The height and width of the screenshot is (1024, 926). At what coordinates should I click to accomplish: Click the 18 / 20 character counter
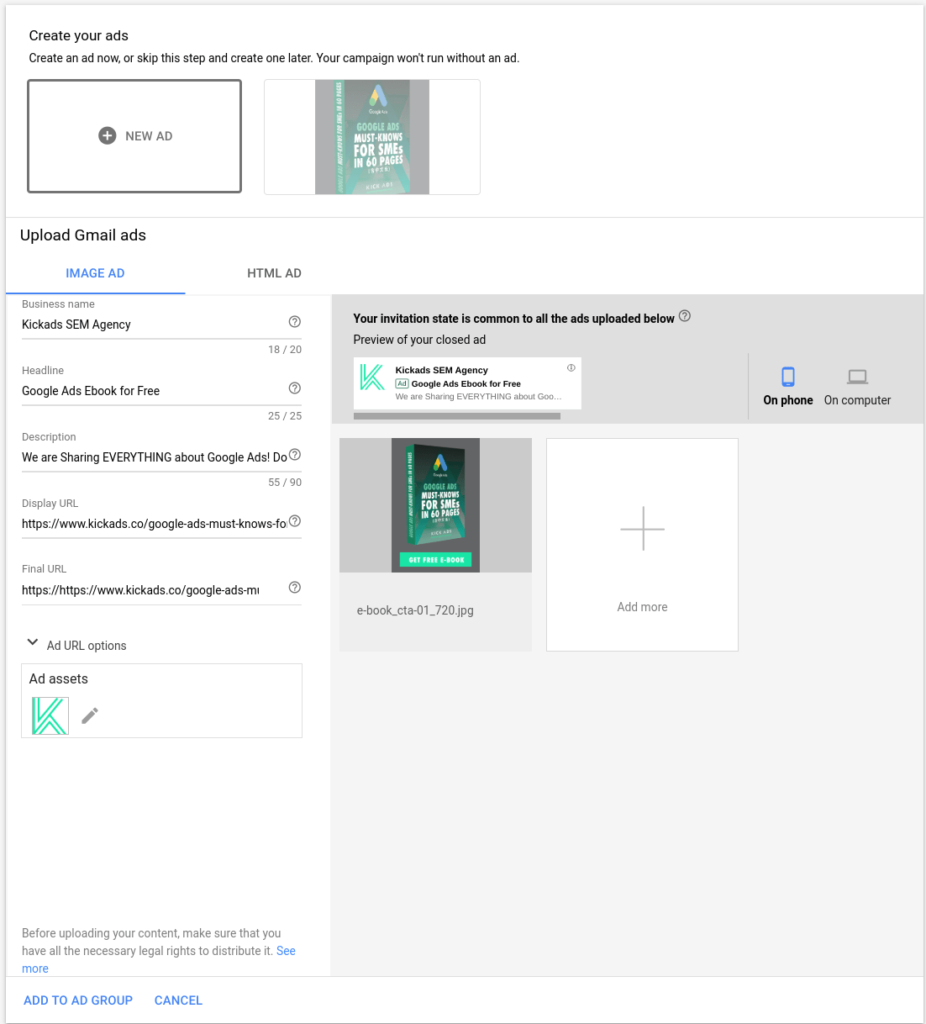point(285,349)
